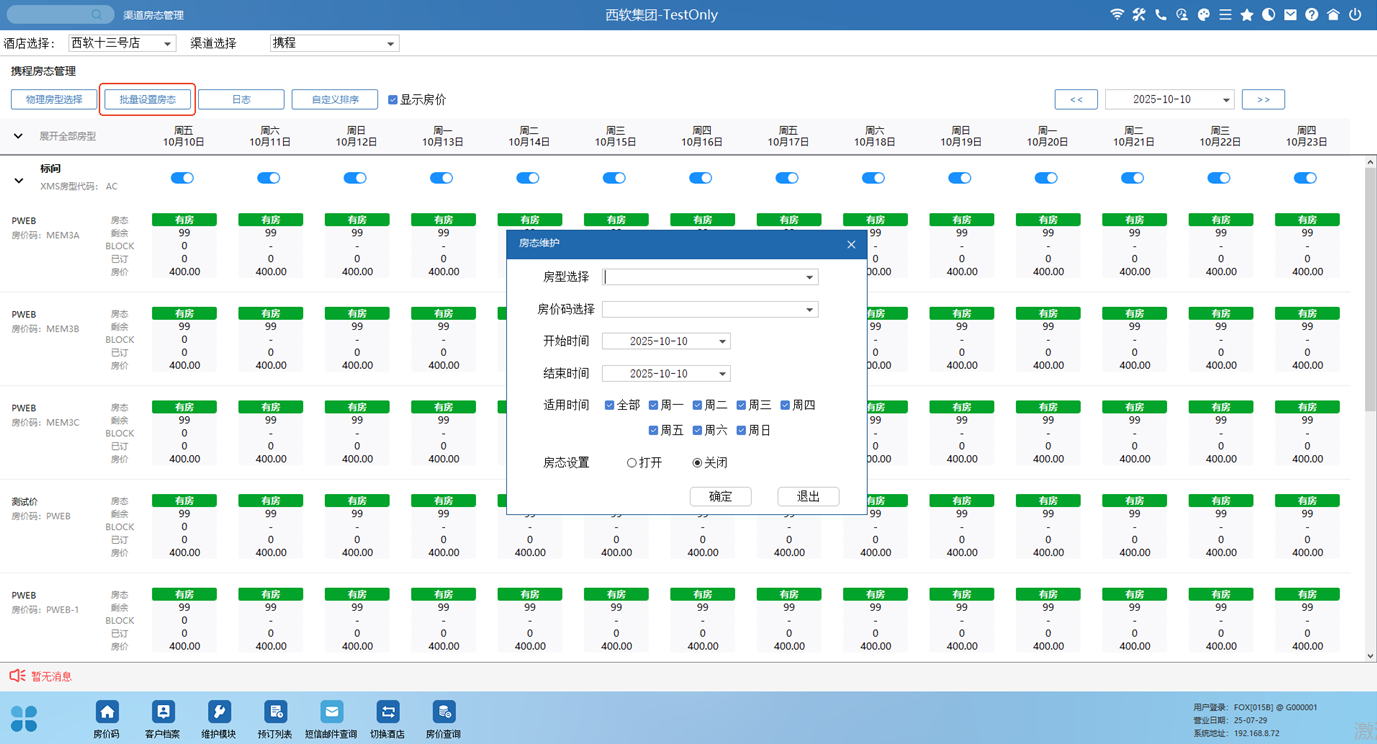This screenshot has width=1377, height=744.
Task: Click the palette theme icon in title bar
Action: (x=1204, y=15)
